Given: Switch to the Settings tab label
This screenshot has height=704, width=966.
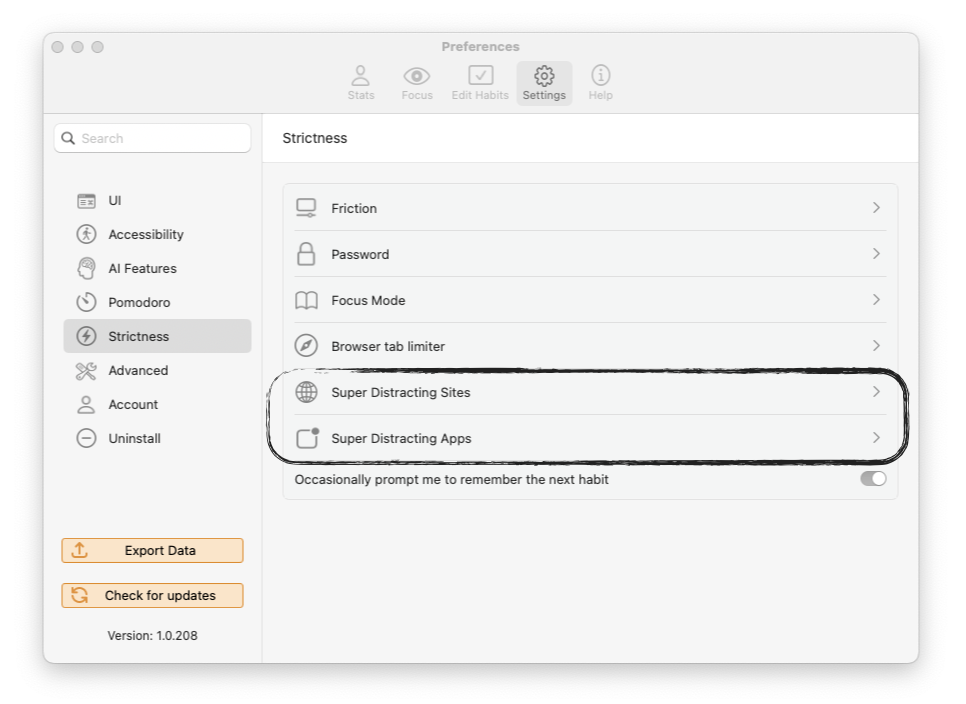Looking at the screenshot, I should (544, 95).
